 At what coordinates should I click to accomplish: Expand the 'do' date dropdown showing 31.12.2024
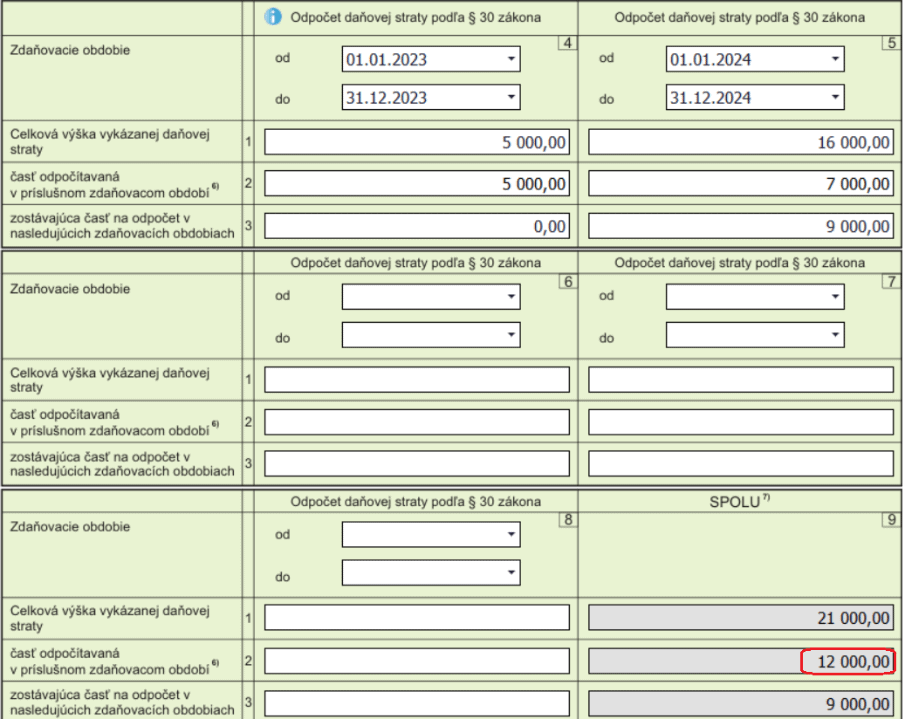tap(755, 97)
